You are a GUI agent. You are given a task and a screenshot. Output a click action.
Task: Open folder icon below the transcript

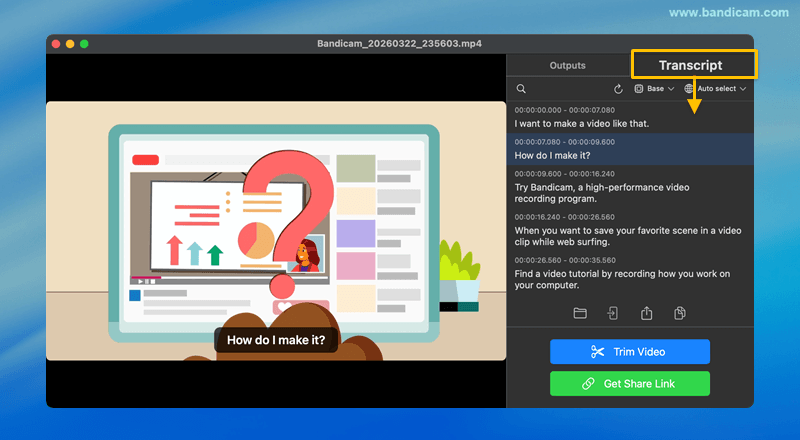pyautogui.click(x=580, y=313)
